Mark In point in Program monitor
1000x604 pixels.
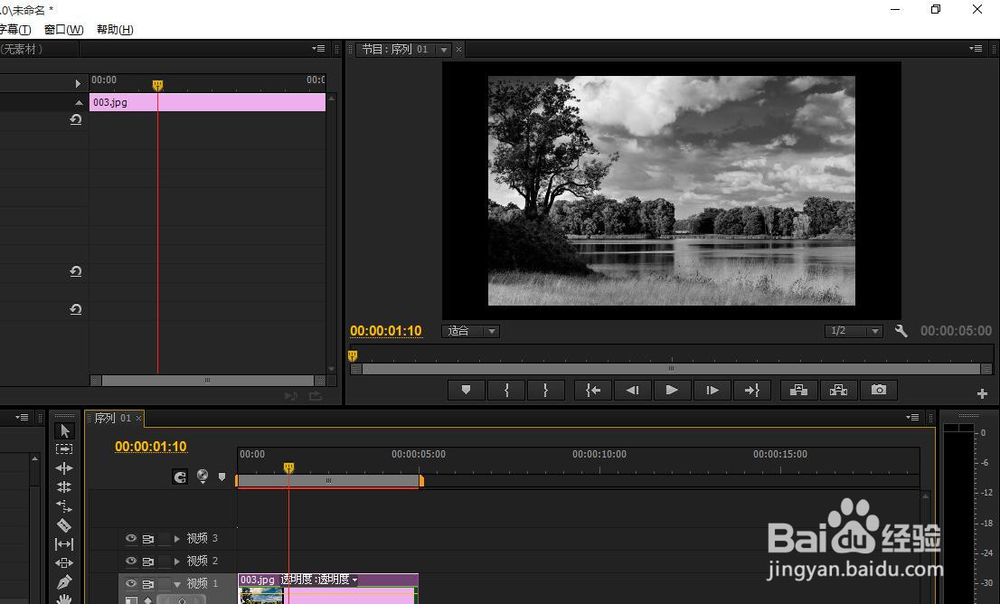[506, 390]
